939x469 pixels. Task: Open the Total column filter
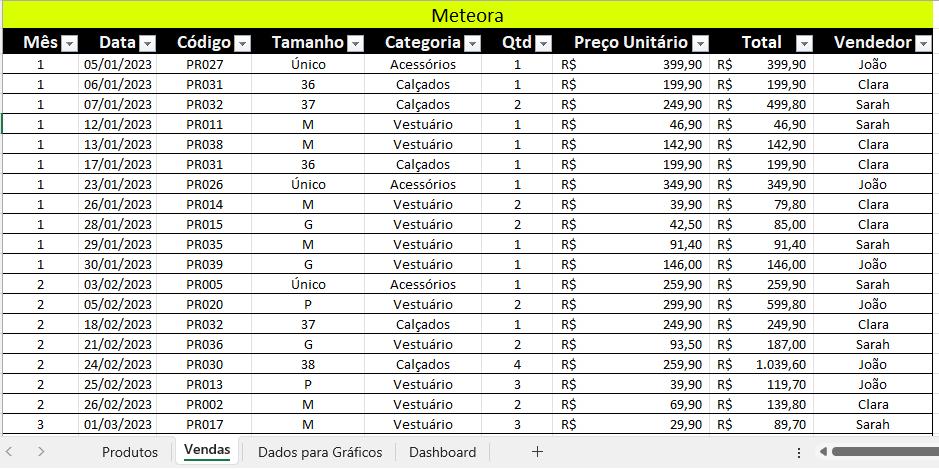pos(805,43)
